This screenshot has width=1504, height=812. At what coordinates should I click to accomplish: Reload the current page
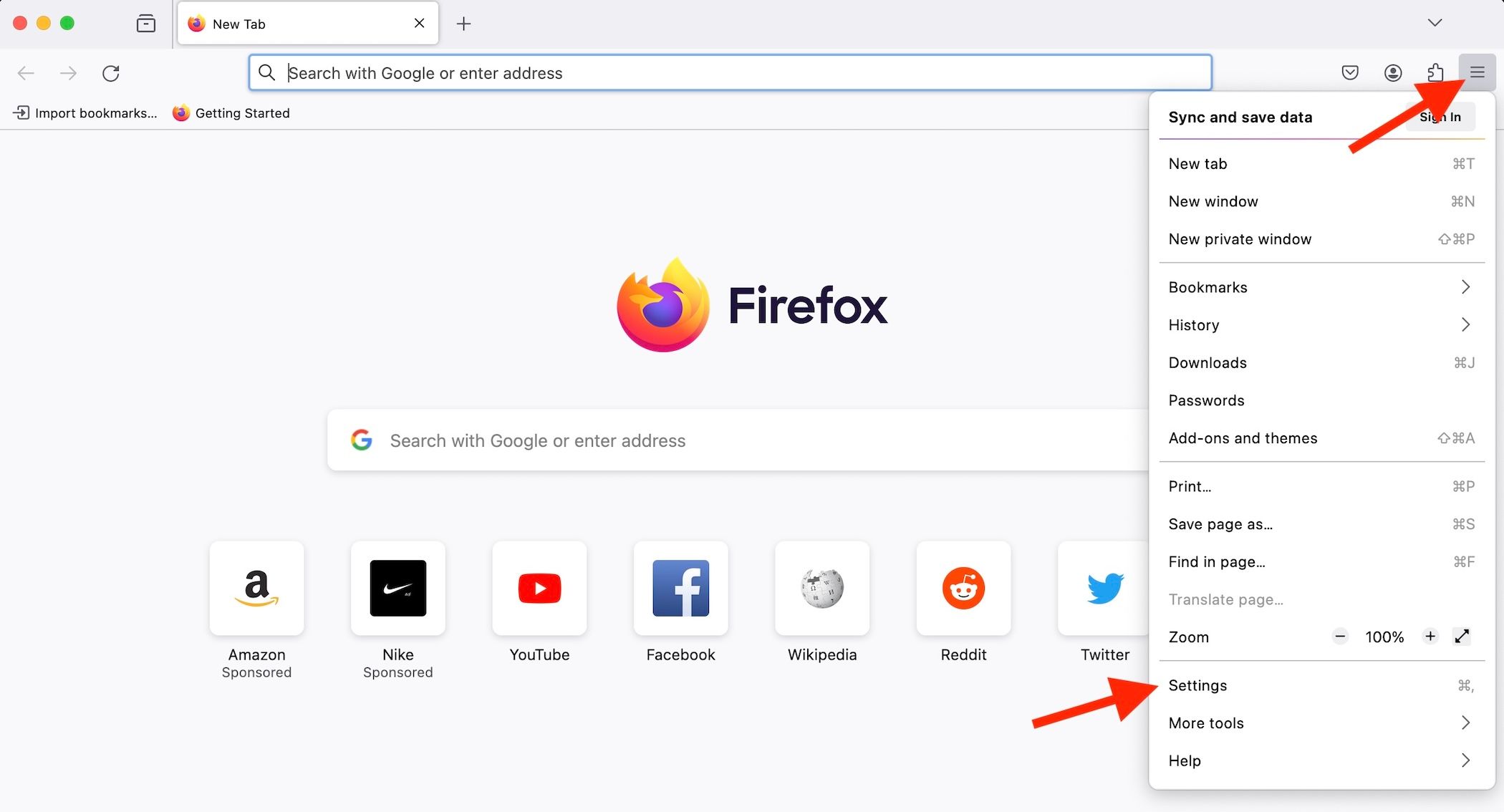[111, 73]
